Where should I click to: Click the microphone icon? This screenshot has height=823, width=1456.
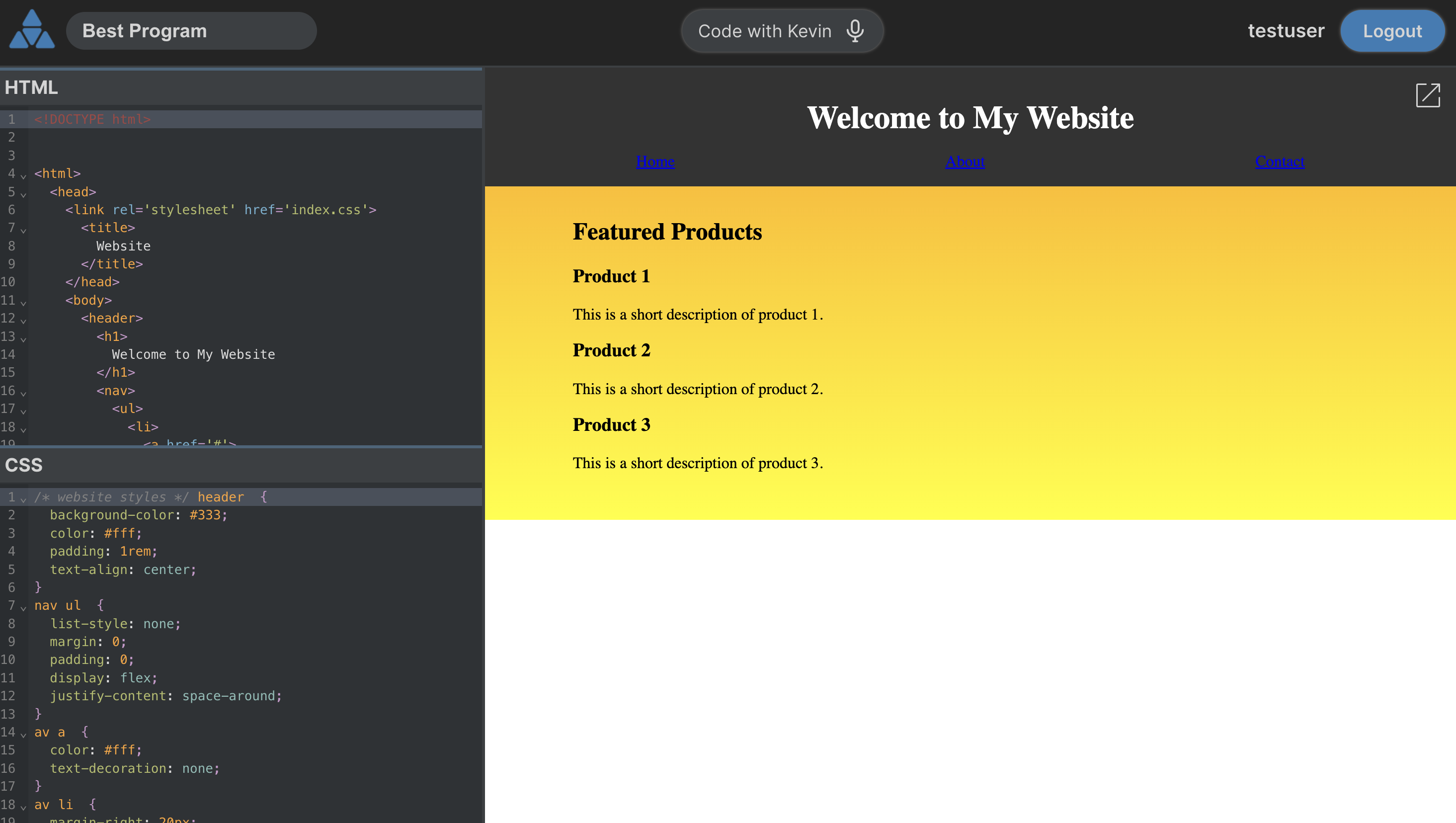click(x=855, y=30)
